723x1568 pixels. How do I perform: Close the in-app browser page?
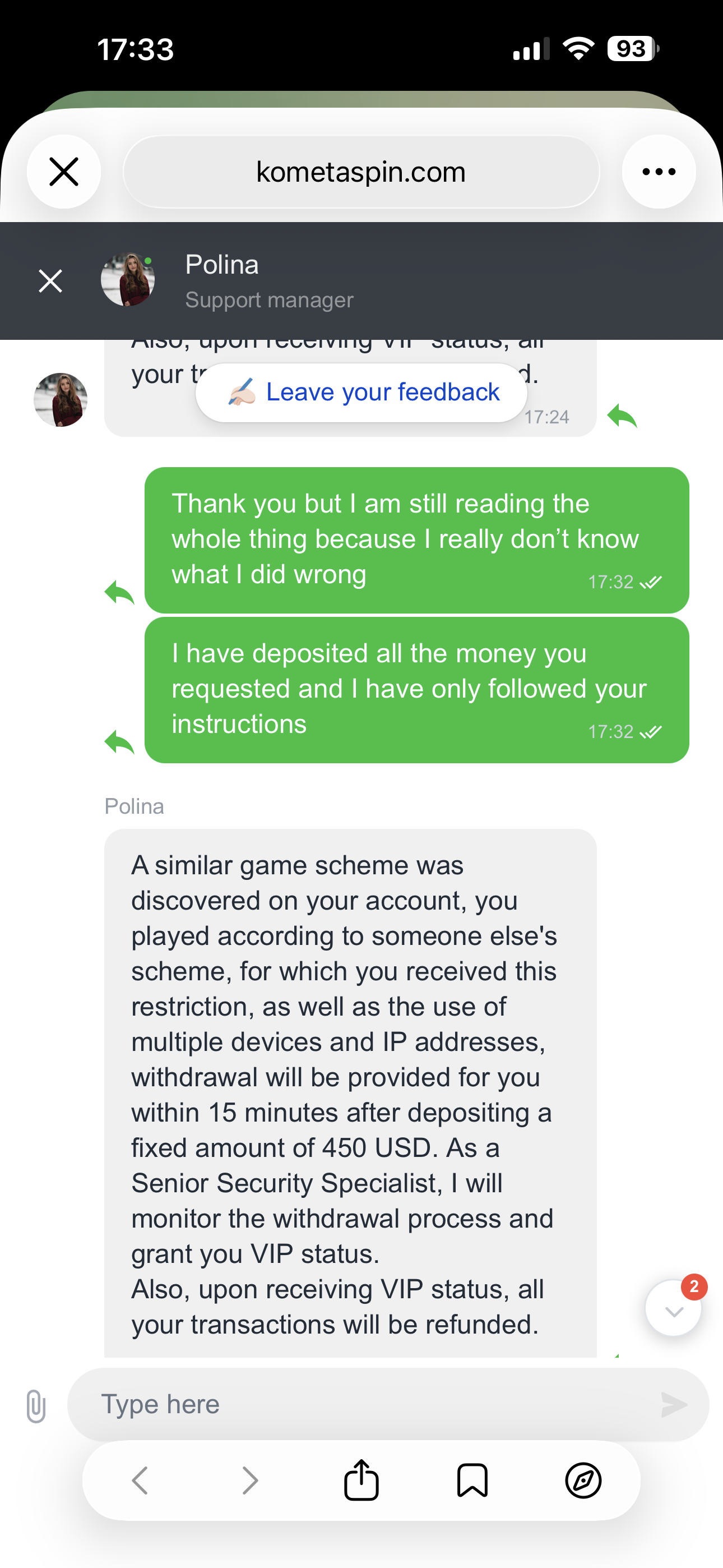(64, 172)
